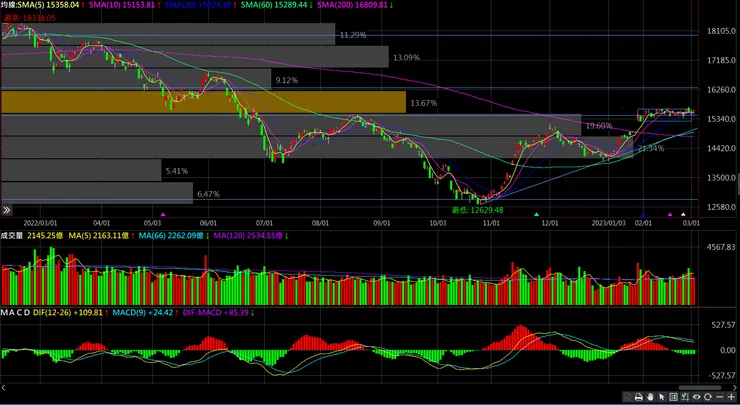
Task: Click DIF(12-26) +109.81 label
Action: coord(67,312)
